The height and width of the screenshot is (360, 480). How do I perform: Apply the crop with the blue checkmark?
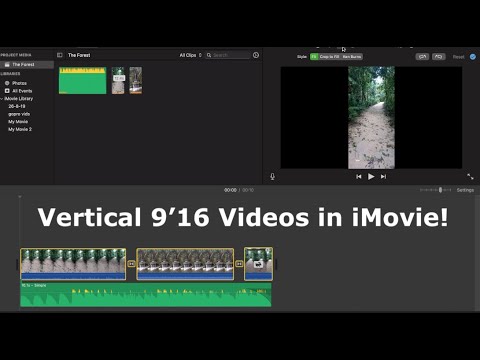pos(473,57)
